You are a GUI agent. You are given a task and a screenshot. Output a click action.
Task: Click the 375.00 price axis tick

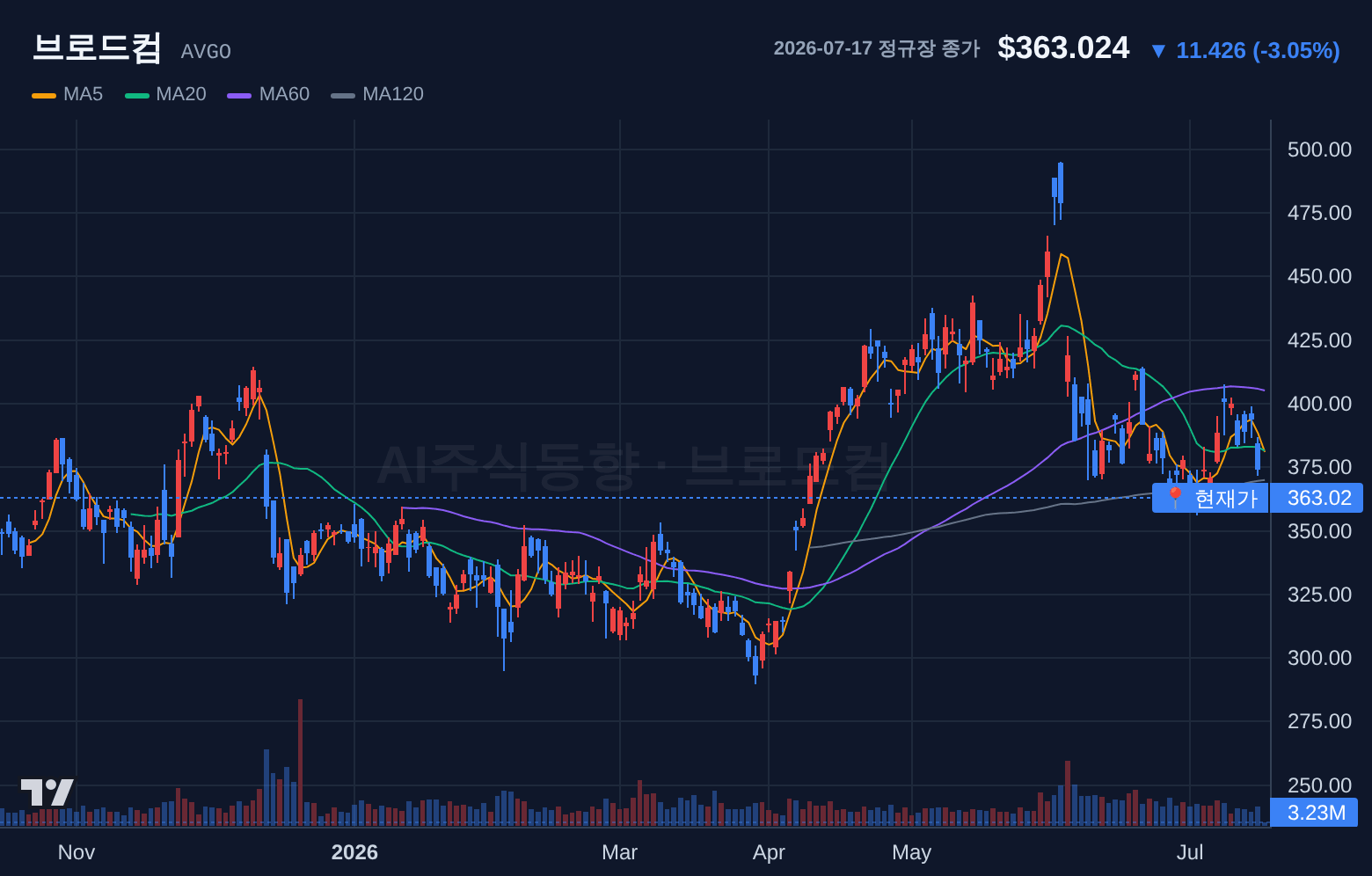[1319, 467]
